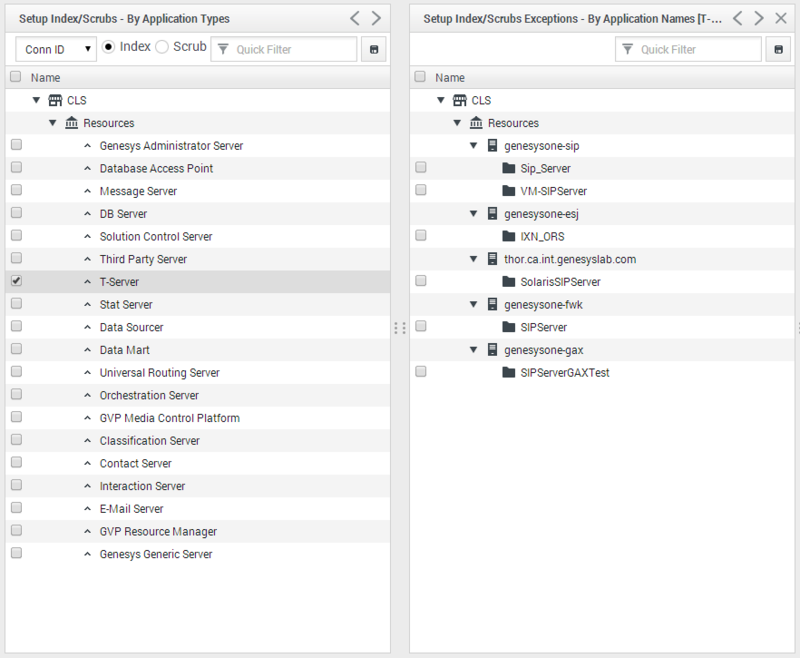Click the filter funnel icon in the left quick filter
The height and width of the screenshot is (658, 800).
click(x=223, y=49)
